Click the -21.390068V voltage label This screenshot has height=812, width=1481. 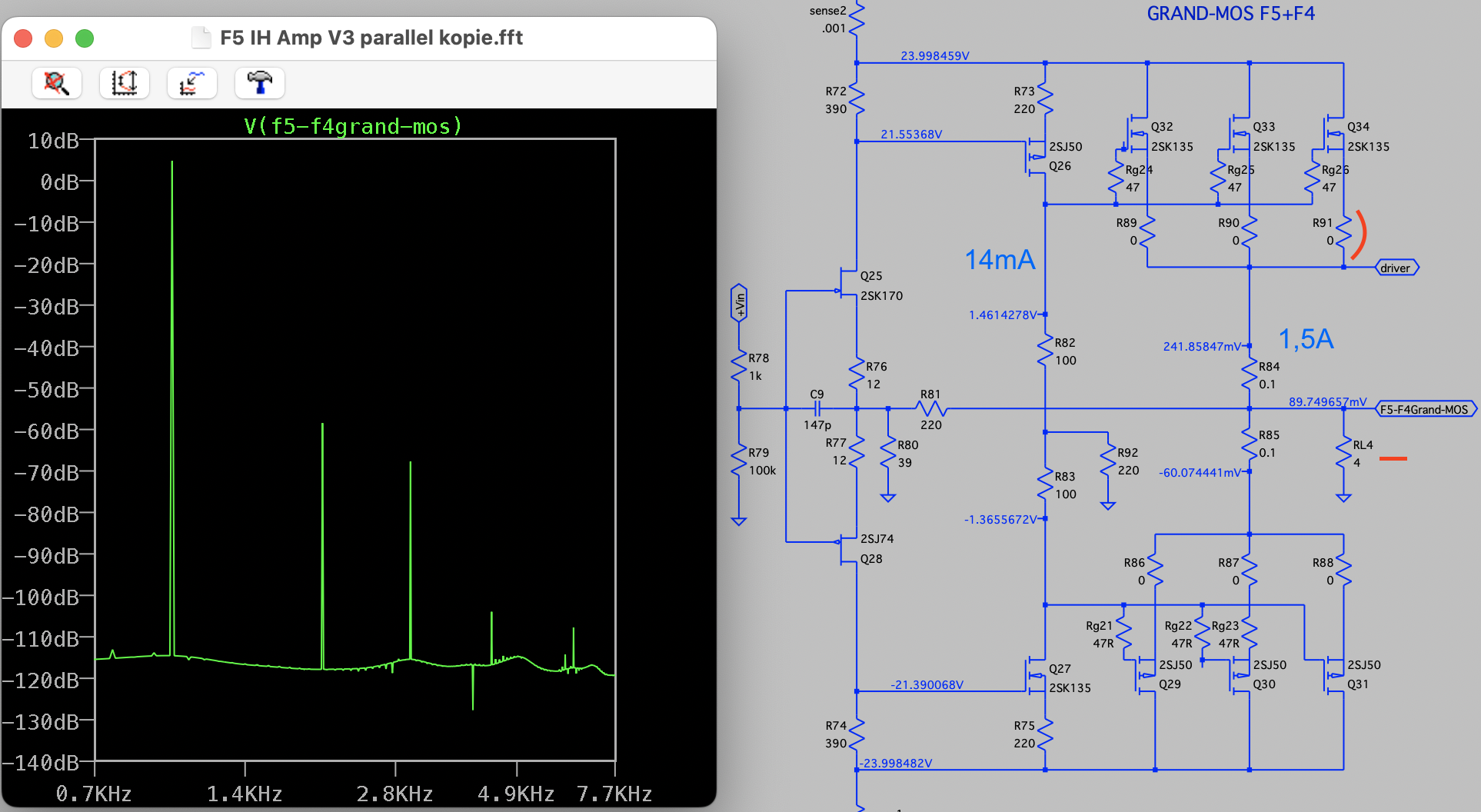click(x=927, y=685)
